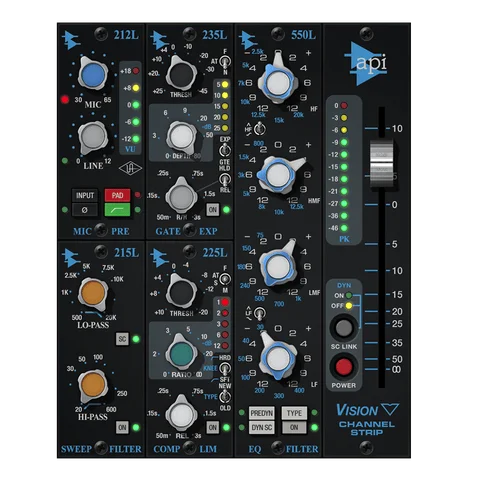Click the compressor THRESH knob in 225L
The height and width of the screenshot is (480, 480).
(181, 292)
